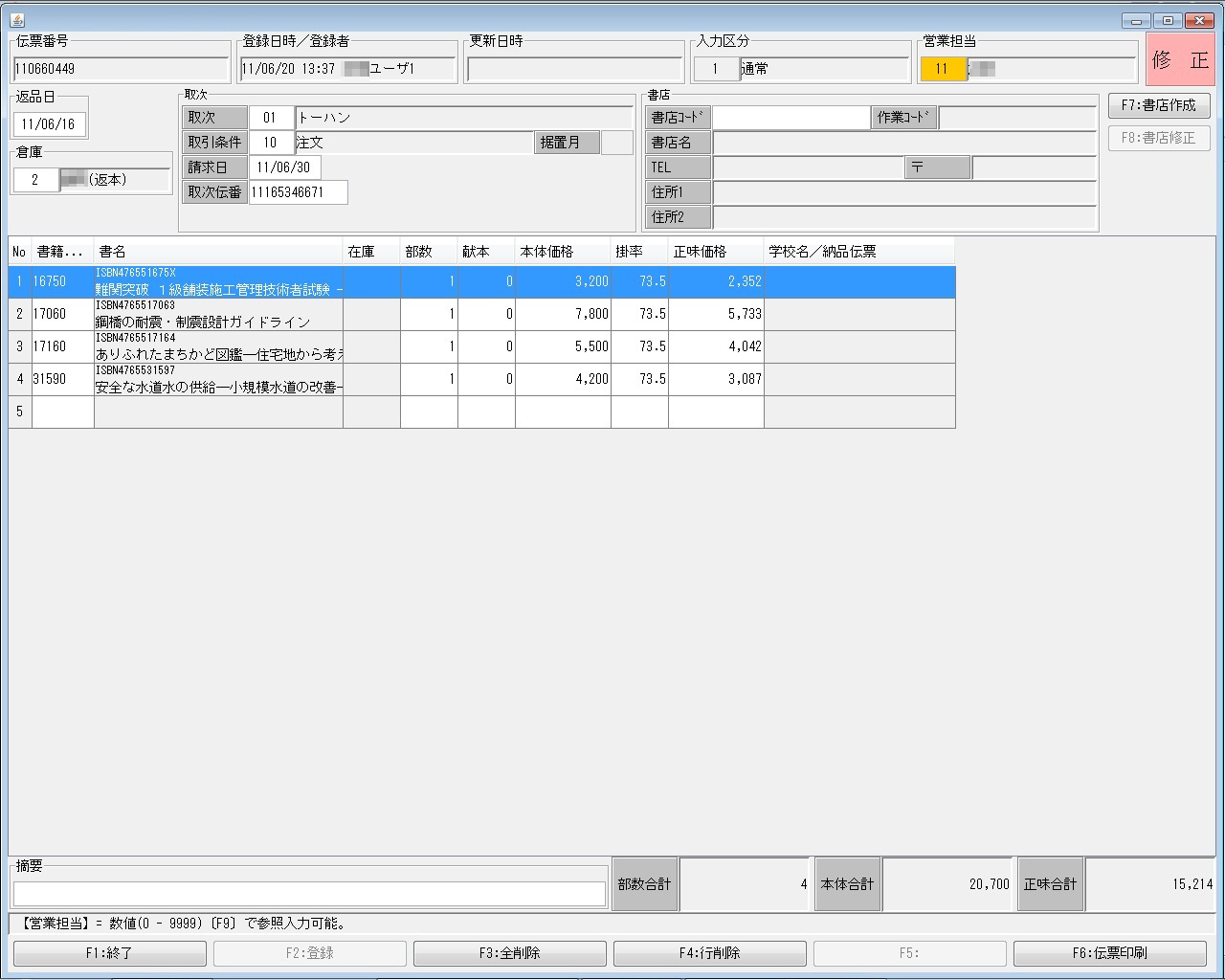1225x980 pixels.
Task: Select row 4 安全な水道水の供給
Action: [218, 380]
